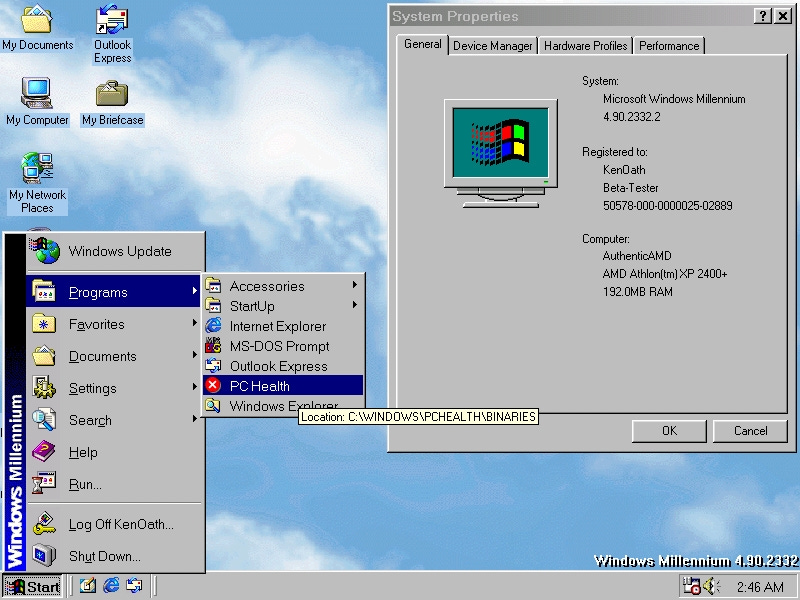
Task: Click the task scheduler tray icon
Action: [x=692, y=586]
